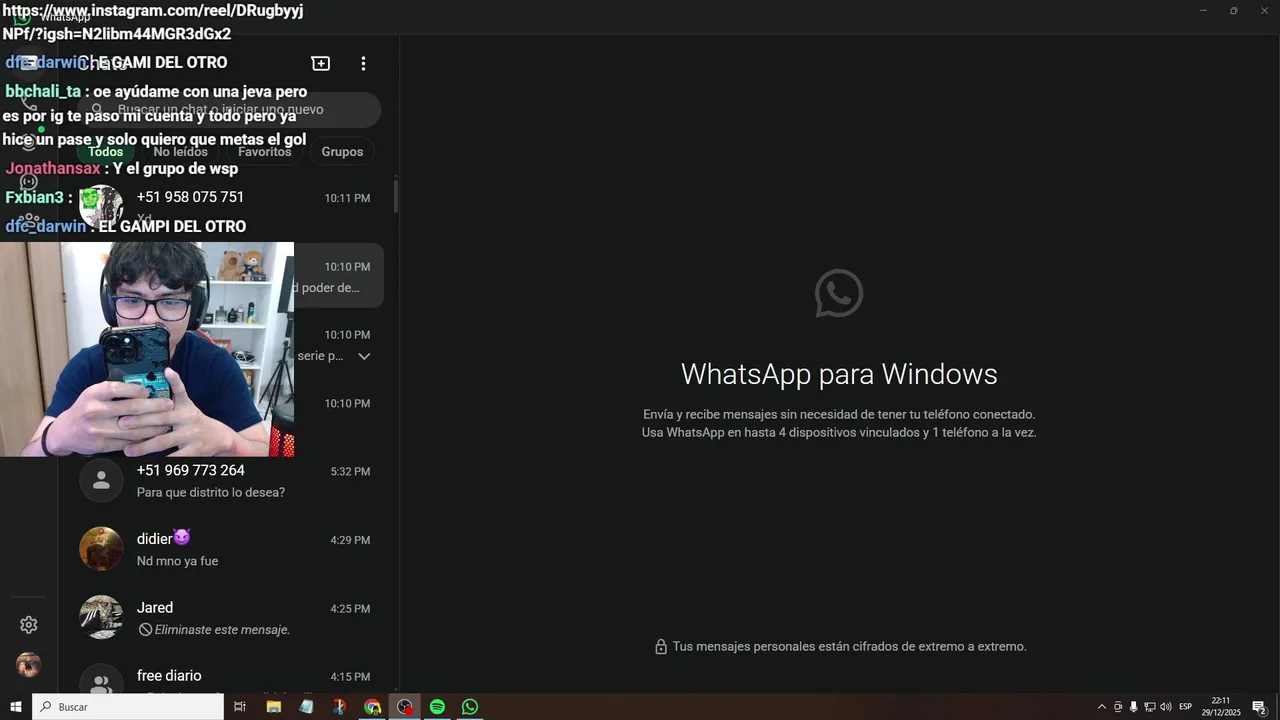
Task: Open the three-dot menu above the chat list
Action: [x=363, y=63]
